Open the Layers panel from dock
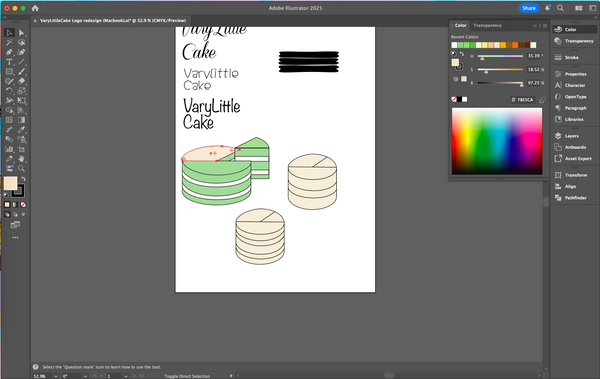The height and width of the screenshot is (379, 600). coord(572,136)
